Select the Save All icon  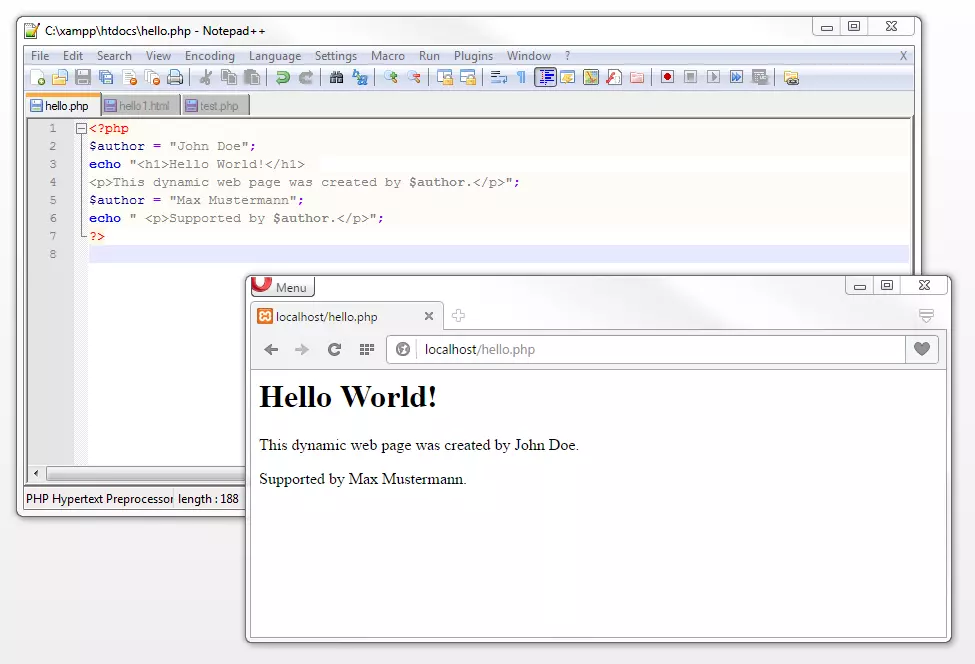point(105,77)
